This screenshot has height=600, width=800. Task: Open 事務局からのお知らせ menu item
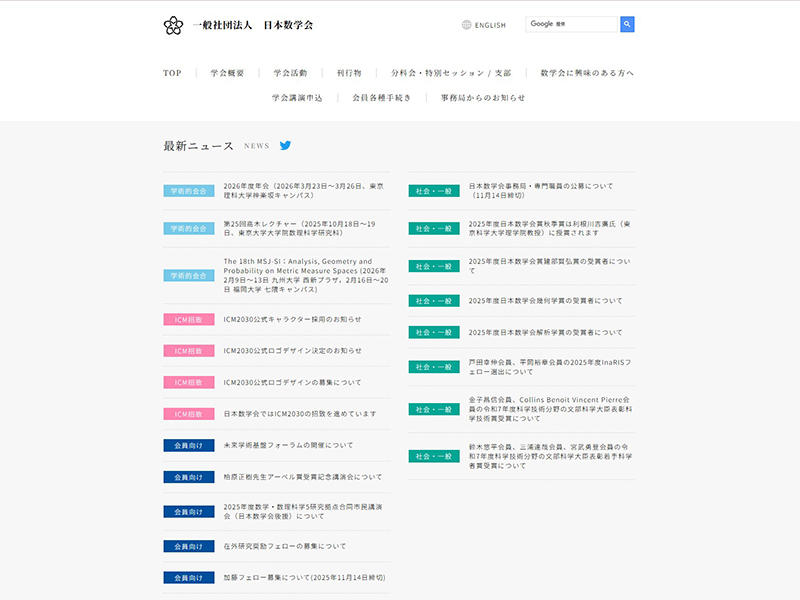[x=483, y=98]
